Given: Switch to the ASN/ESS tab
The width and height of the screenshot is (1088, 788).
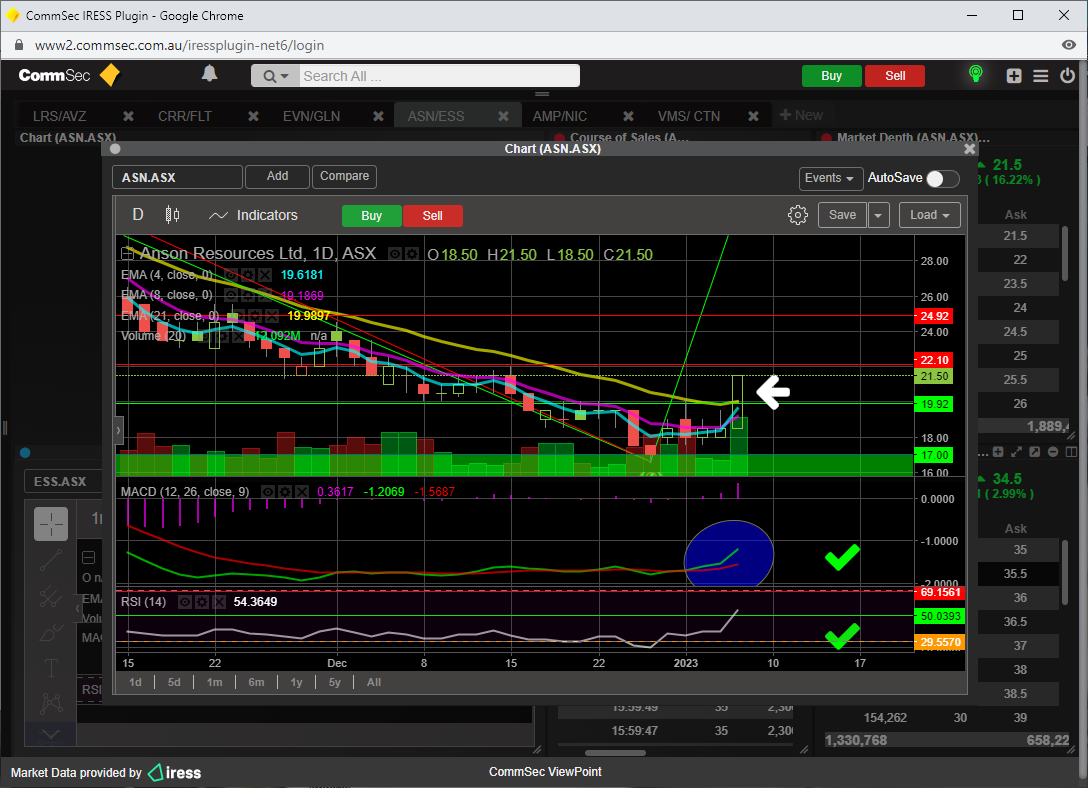Looking at the screenshot, I should 436,117.
